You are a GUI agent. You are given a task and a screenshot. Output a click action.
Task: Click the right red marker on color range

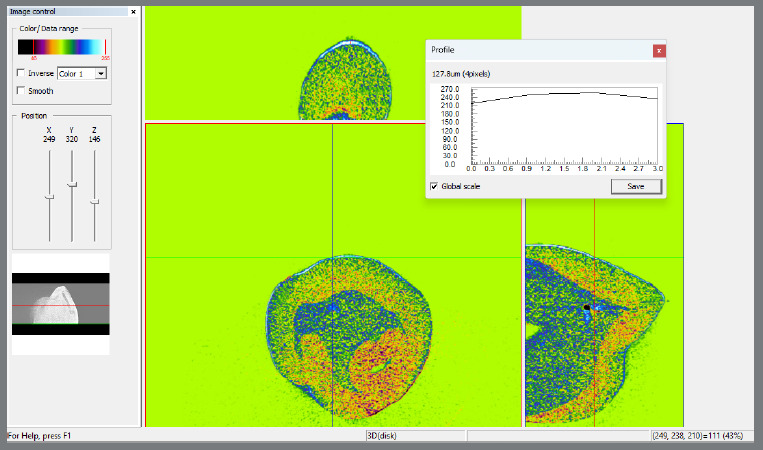click(105, 47)
